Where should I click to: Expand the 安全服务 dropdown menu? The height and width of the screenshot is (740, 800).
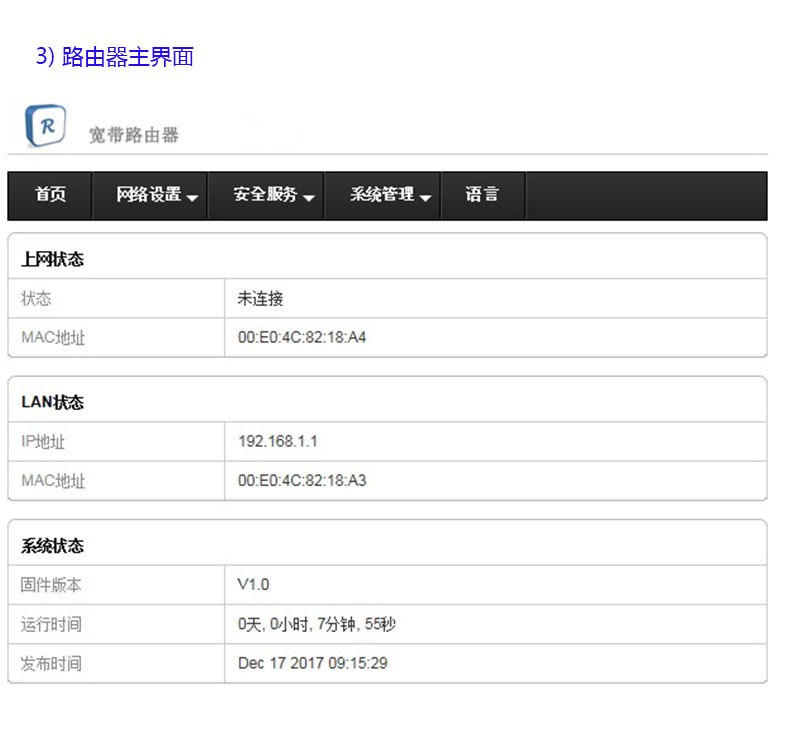274,195
